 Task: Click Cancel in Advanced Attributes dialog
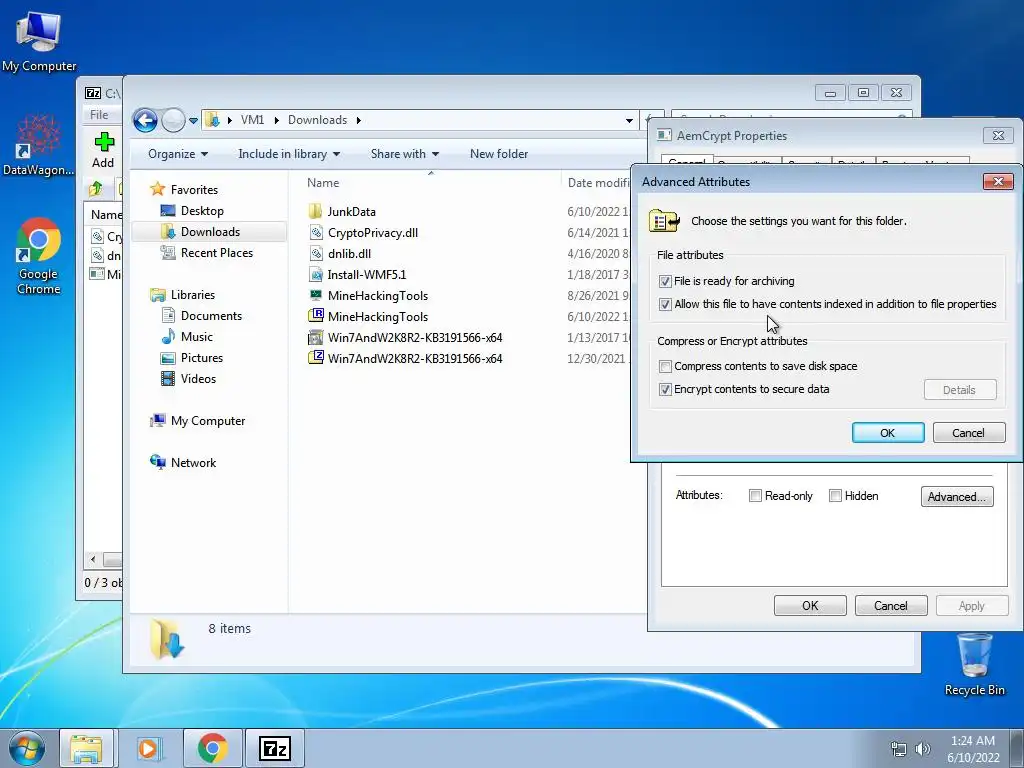(x=968, y=432)
